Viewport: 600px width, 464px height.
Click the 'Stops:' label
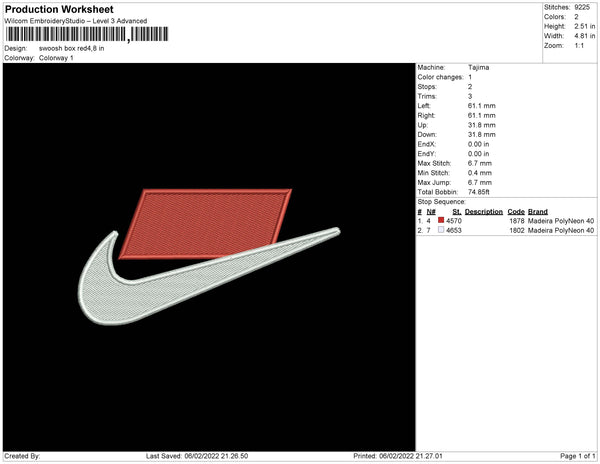(427, 87)
